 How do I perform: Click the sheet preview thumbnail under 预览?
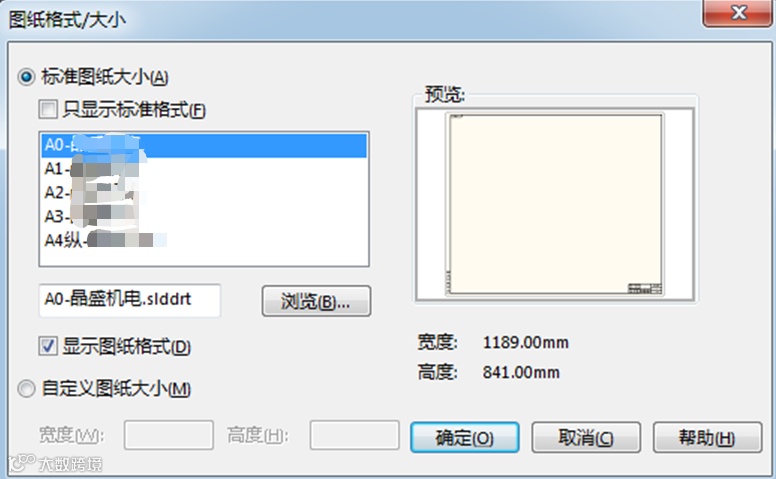pos(555,204)
